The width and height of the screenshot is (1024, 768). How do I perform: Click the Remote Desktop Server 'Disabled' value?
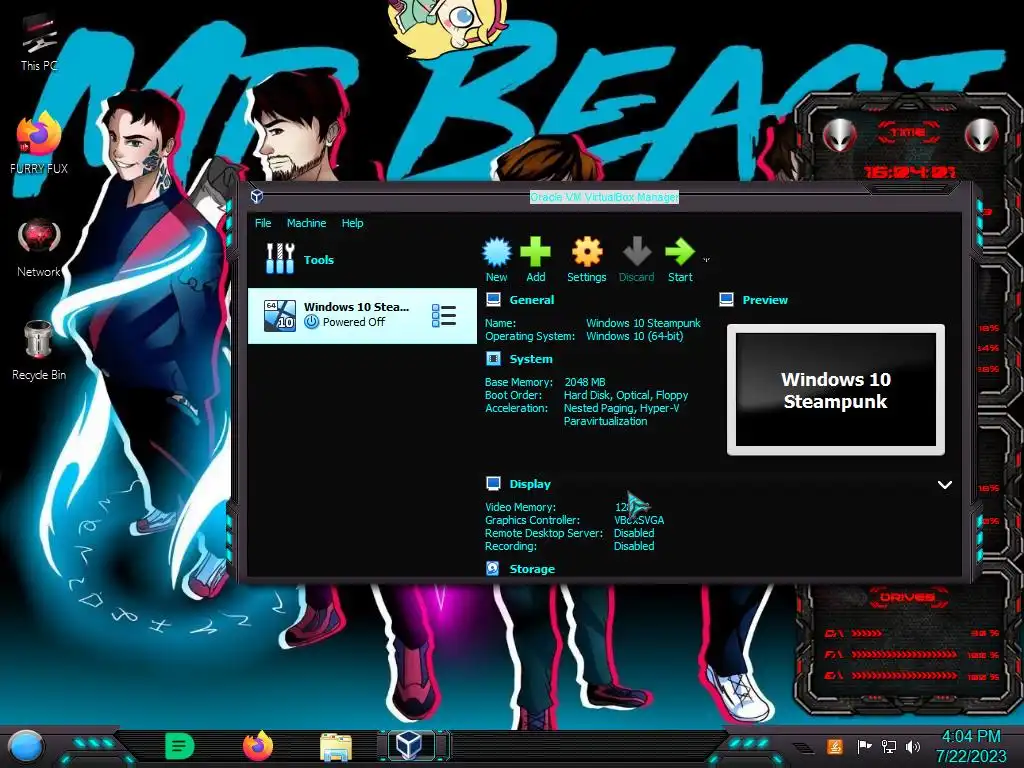point(633,533)
